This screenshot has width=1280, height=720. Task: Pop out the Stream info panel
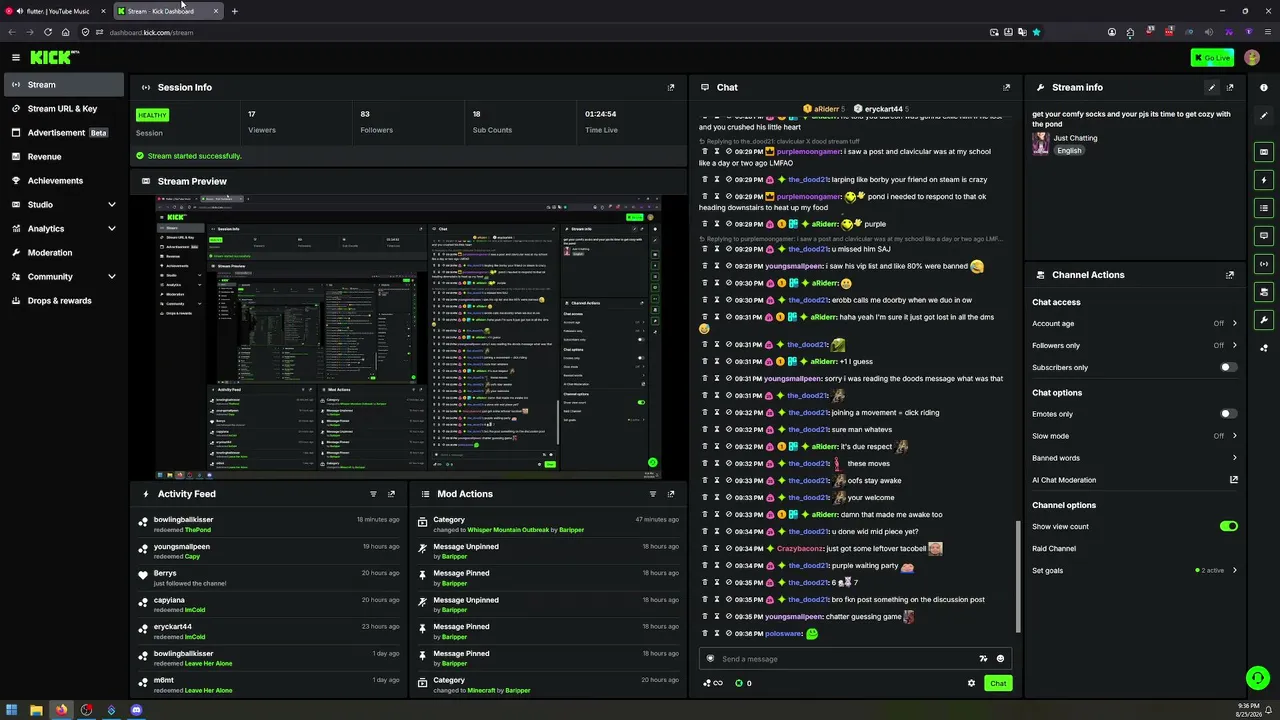point(1230,87)
